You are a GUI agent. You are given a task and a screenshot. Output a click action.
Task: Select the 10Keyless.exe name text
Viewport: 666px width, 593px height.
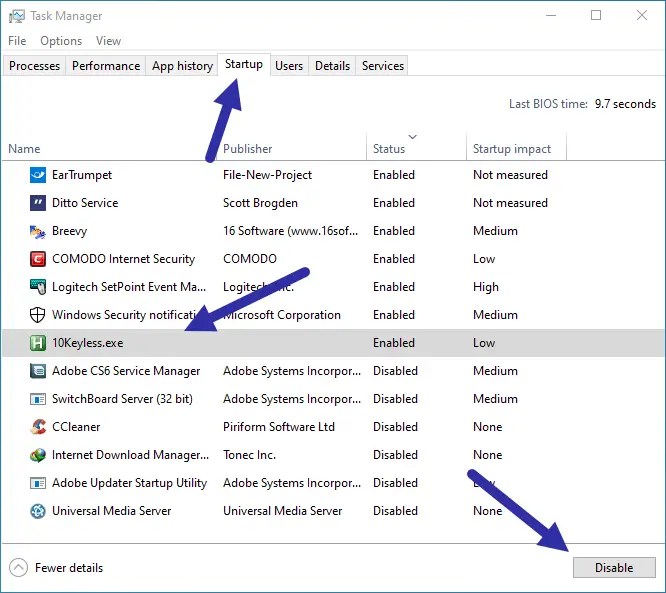87,343
